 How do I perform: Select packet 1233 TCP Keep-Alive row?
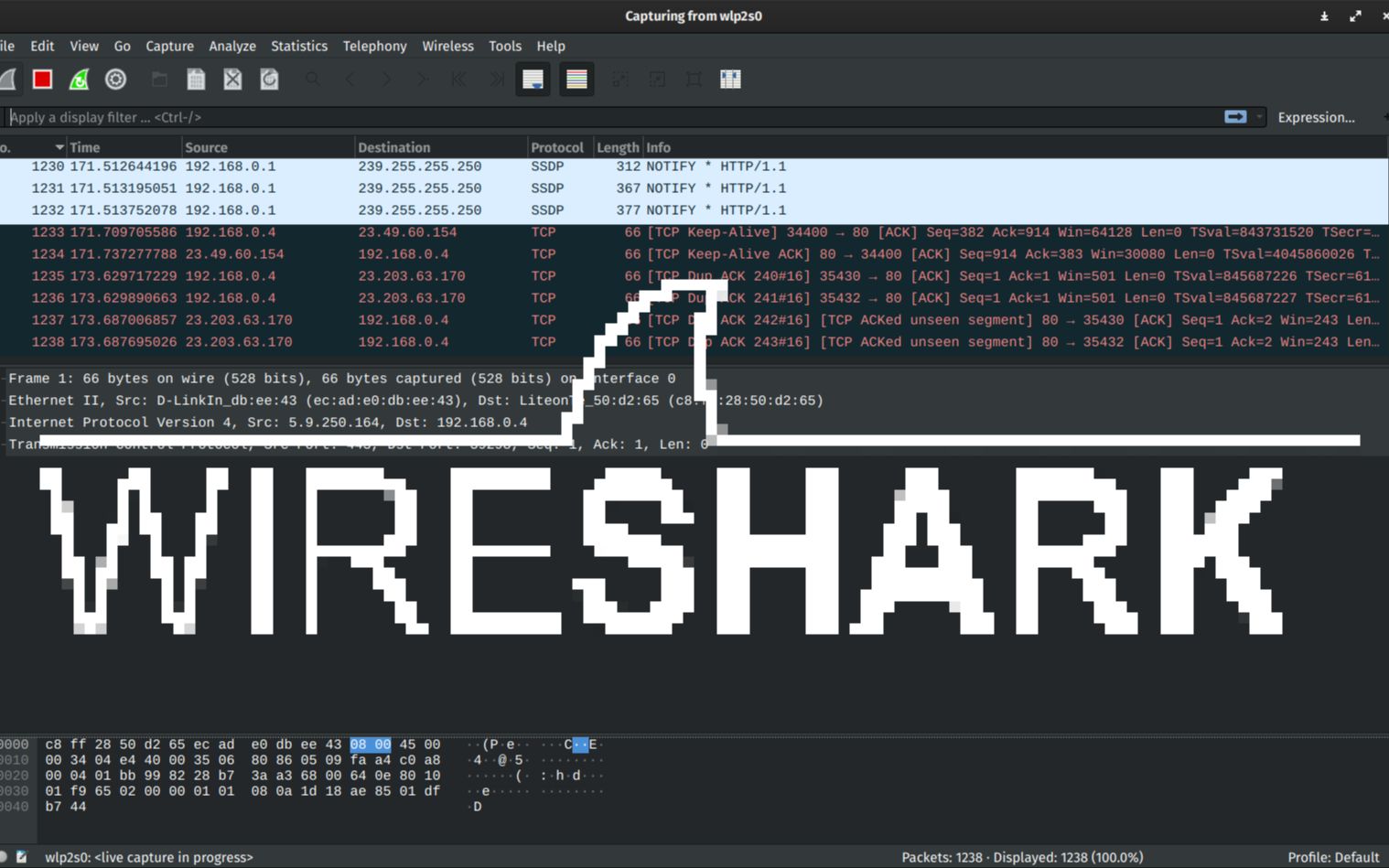click(694, 232)
